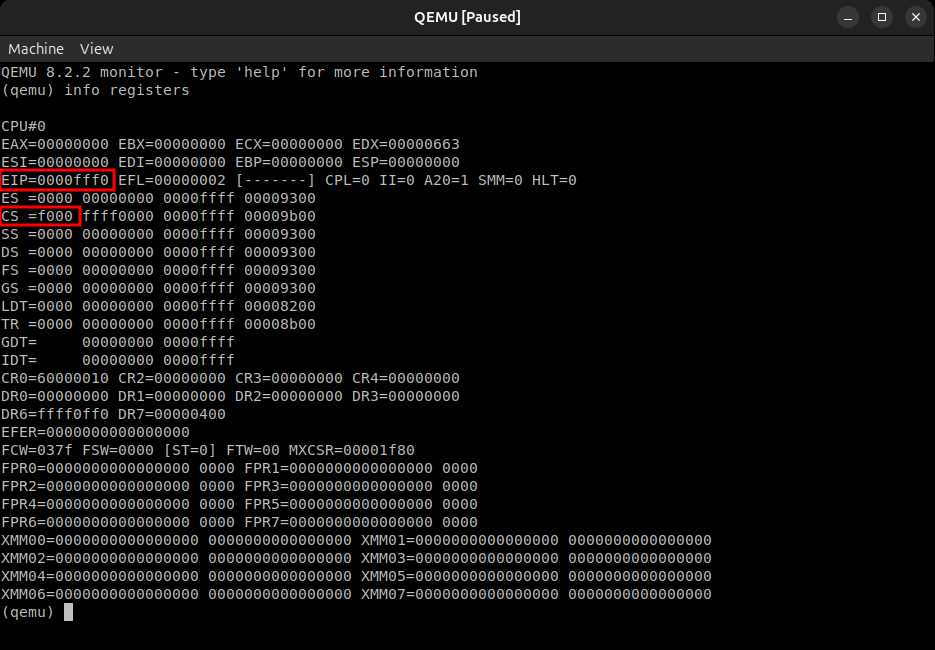Click the QEMU [Paused] title text
Image resolution: width=935 pixels, height=650 pixels.
pyautogui.click(x=467, y=16)
